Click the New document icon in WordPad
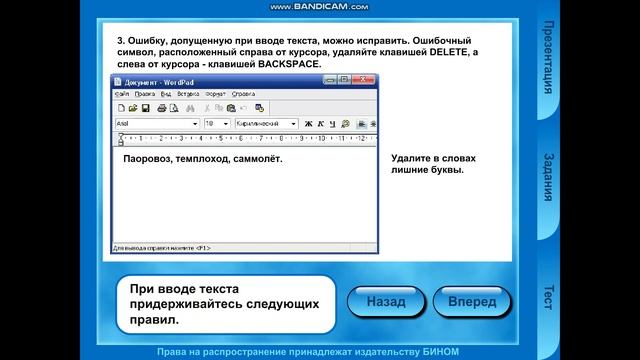The height and width of the screenshot is (360, 640). (121, 108)
